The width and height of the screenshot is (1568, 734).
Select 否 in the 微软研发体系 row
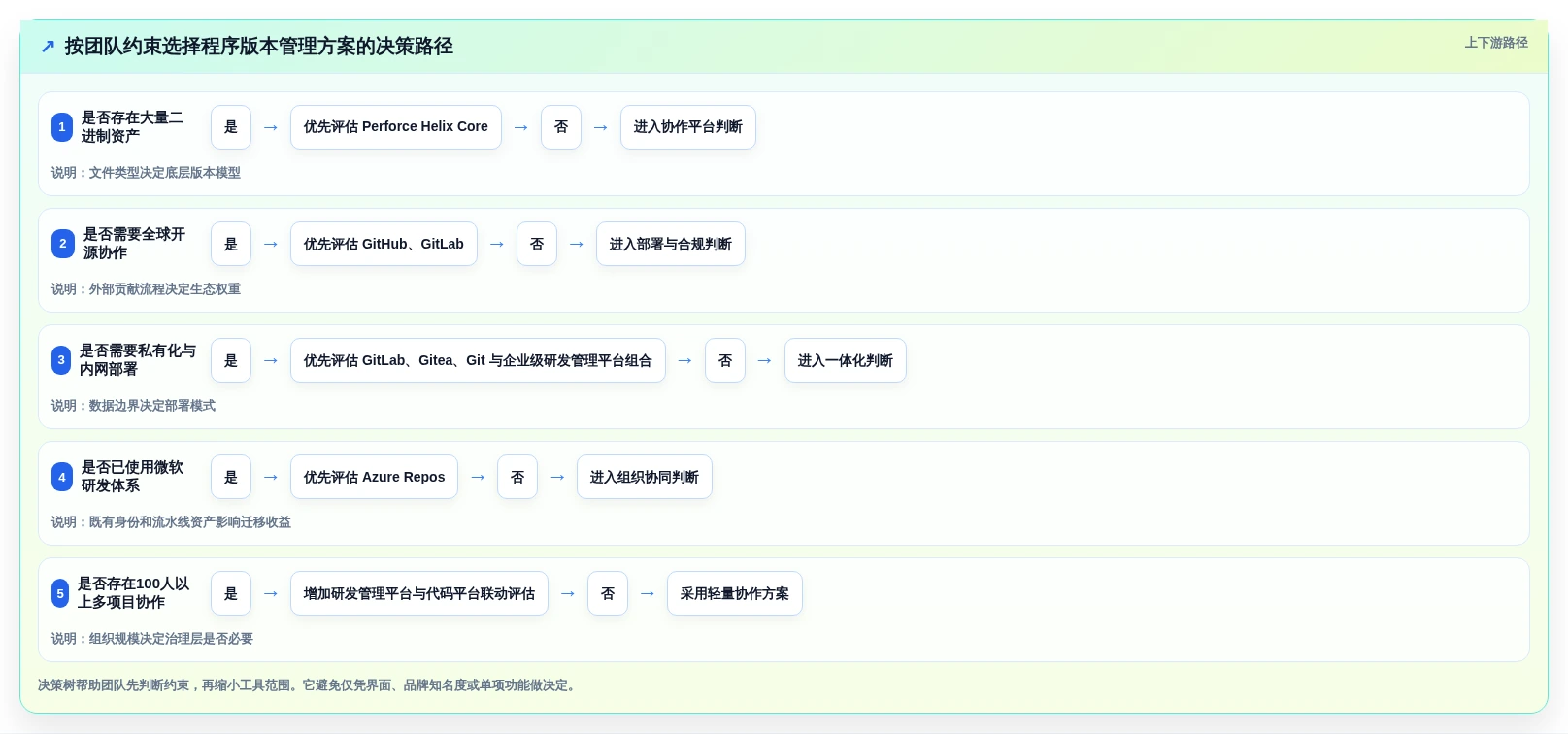[517, 477]
